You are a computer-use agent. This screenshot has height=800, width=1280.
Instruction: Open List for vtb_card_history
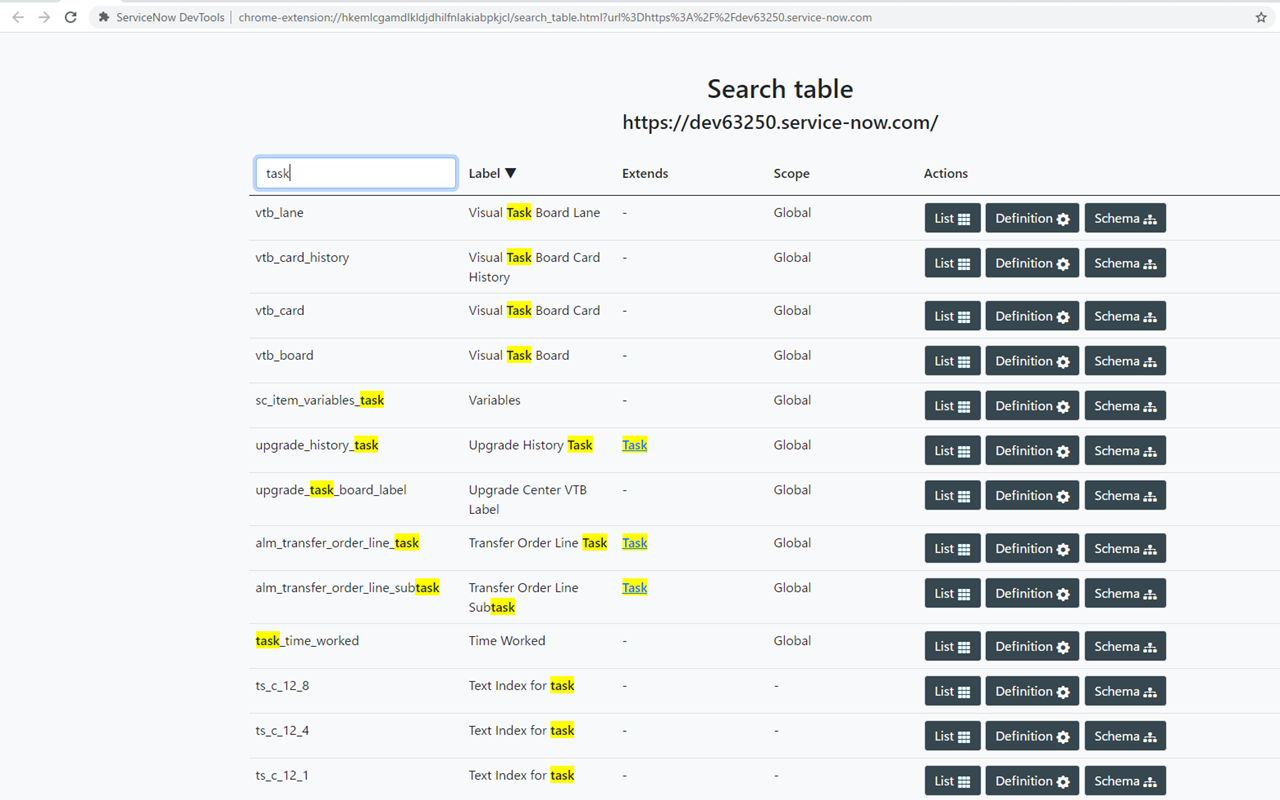pyautogui.click(x=952, y=263)
